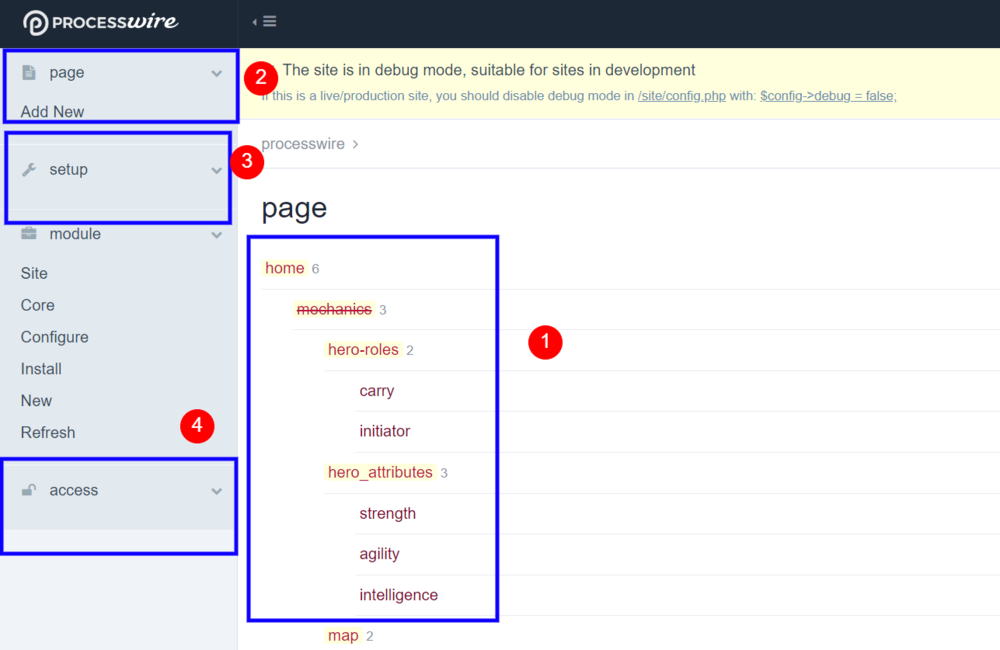Open the /site/config.php link
This screenshot has height=650, width=1000.
681,96
